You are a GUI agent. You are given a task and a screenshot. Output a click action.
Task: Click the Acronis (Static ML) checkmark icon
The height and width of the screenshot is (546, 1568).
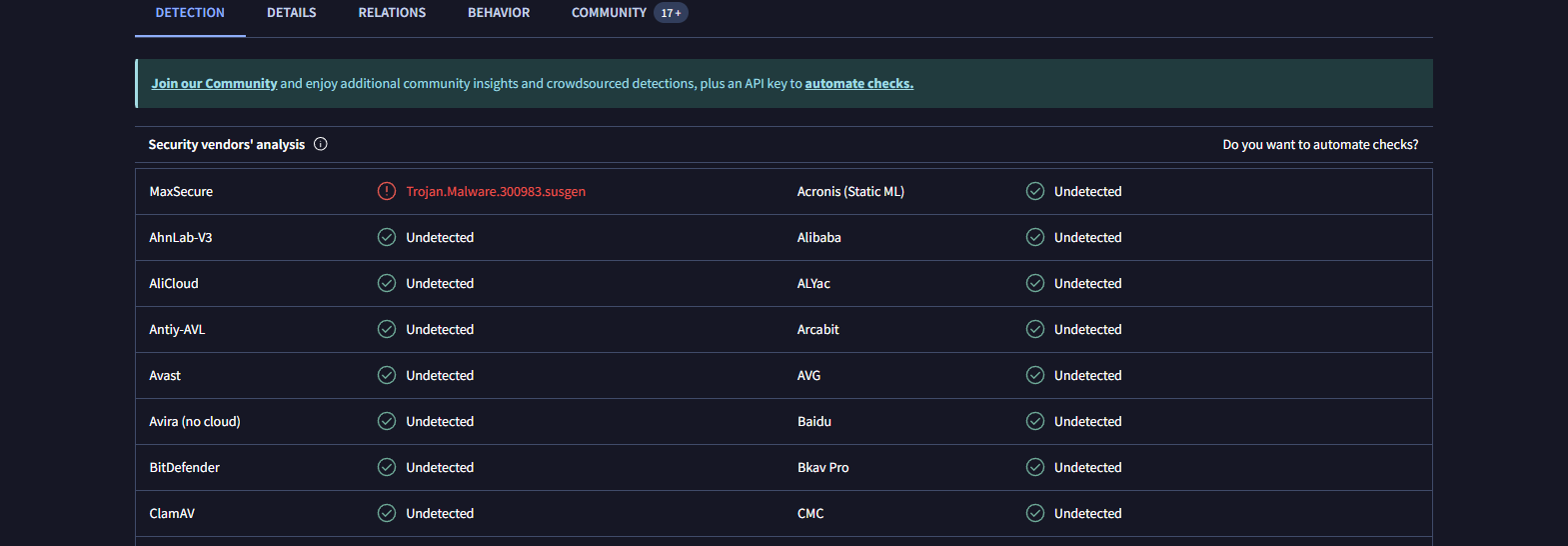point(1035,191)
